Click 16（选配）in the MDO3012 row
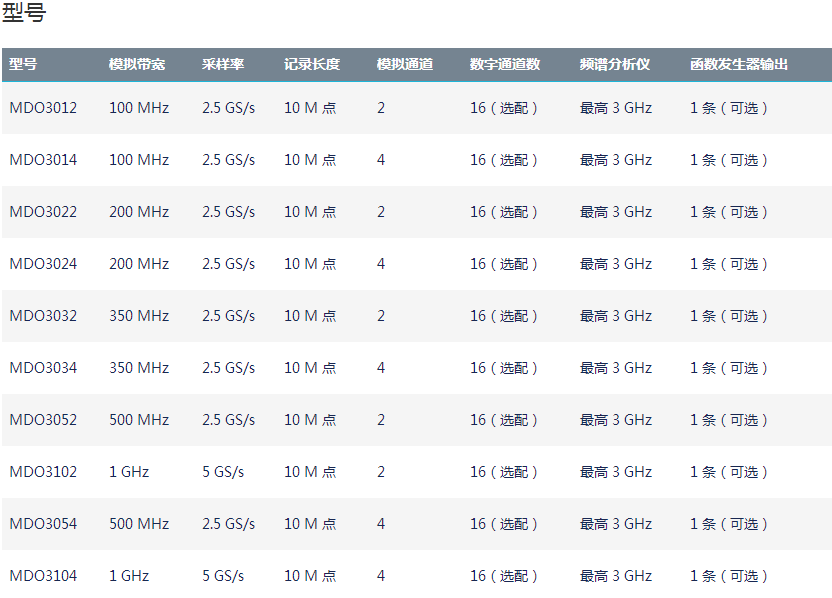The image size is (832, 598). coord(504,108)
